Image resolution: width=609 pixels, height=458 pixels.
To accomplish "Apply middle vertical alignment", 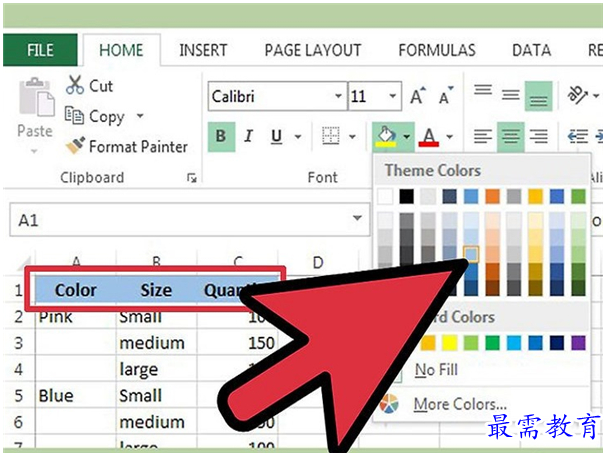I will coord(510,94).
